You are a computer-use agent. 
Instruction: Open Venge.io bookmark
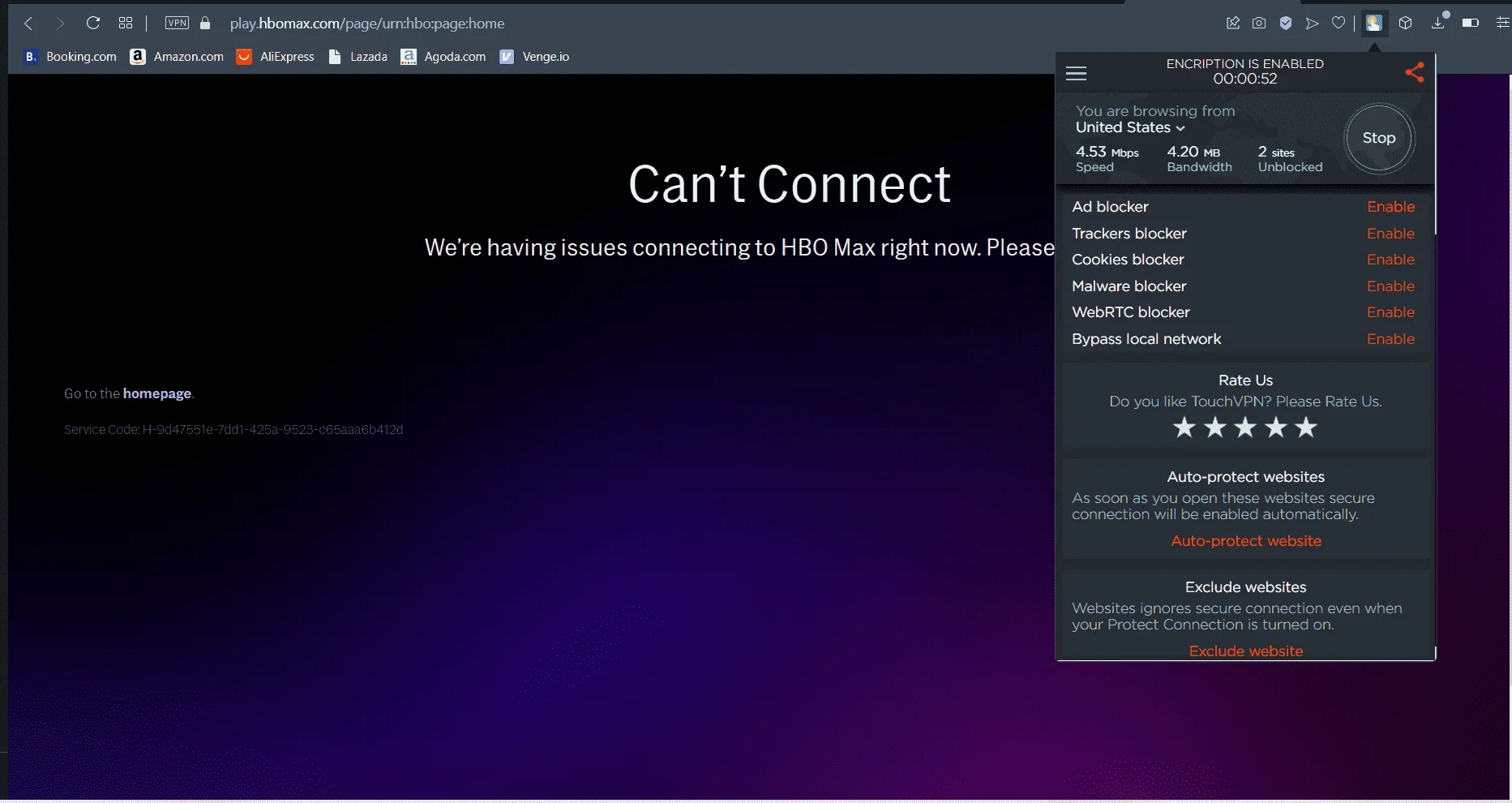pyautogui.click(x=534, y=57)
